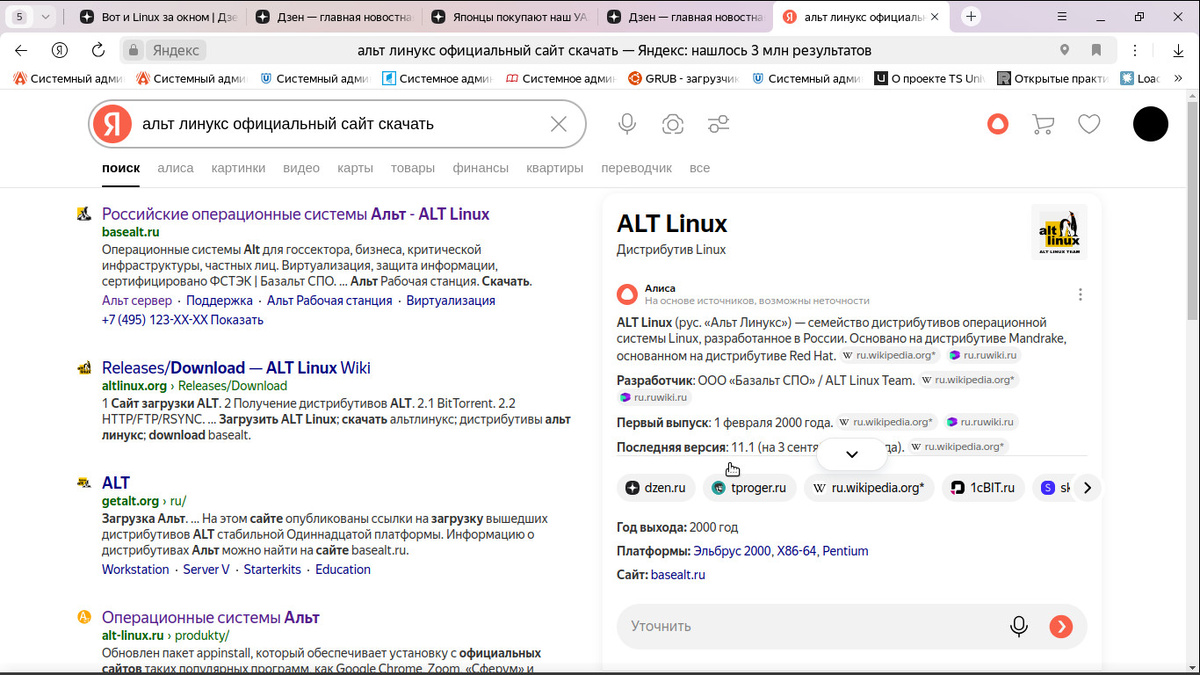Bookmark this page with the bookmark icon
The width and height of the screenshot is (1200, 675).
[x=1096, y=50]
